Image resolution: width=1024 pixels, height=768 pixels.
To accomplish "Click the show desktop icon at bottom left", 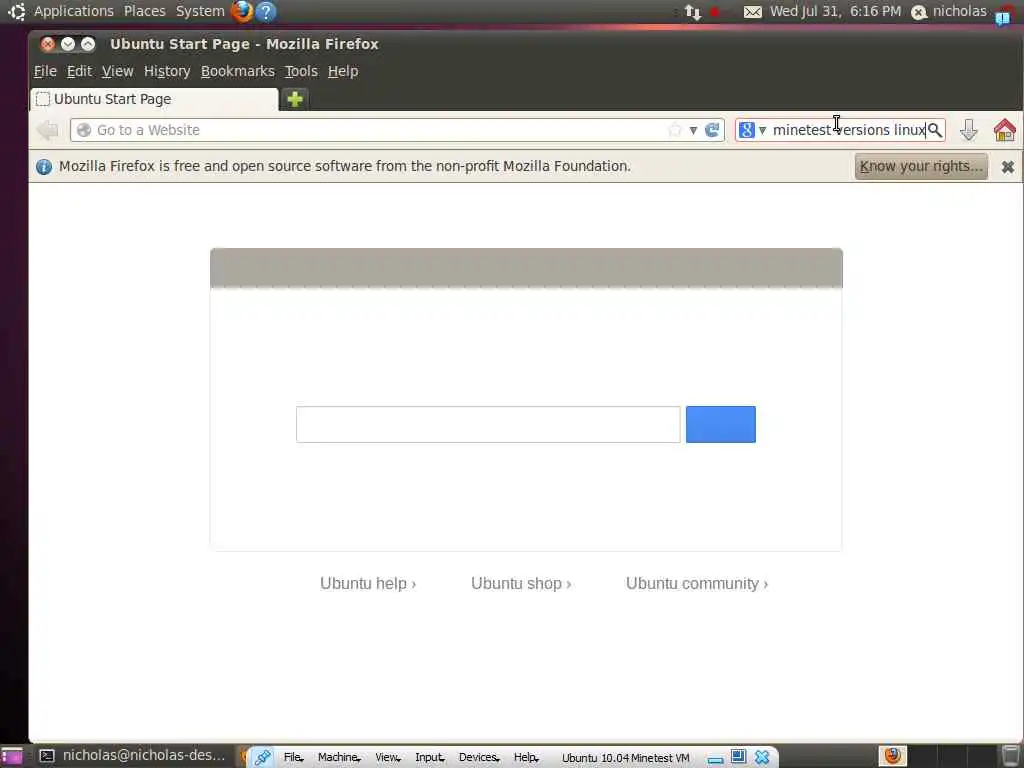I will pyautogui.click(x=12, y=756).
